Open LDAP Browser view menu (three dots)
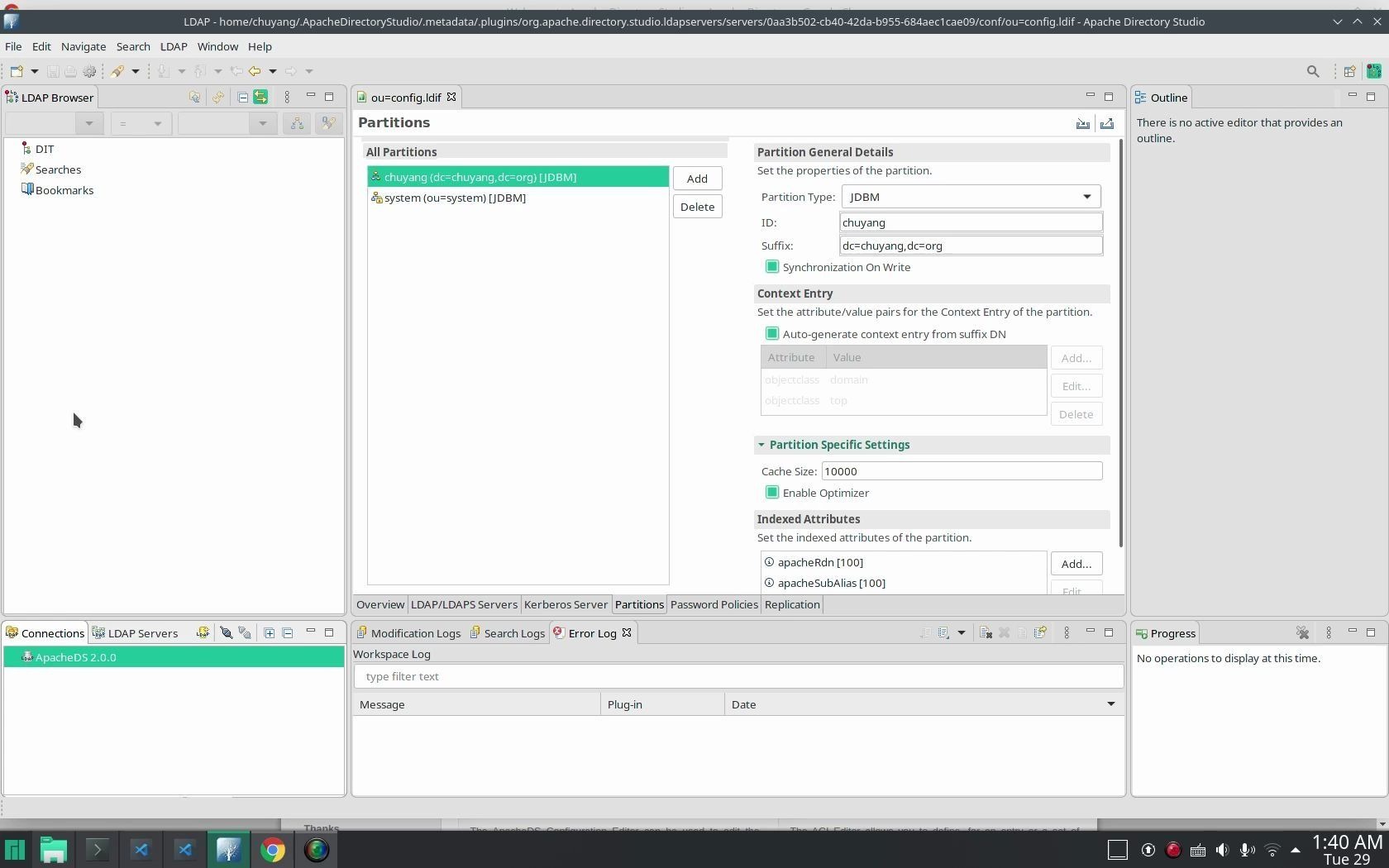 (287, 98)
